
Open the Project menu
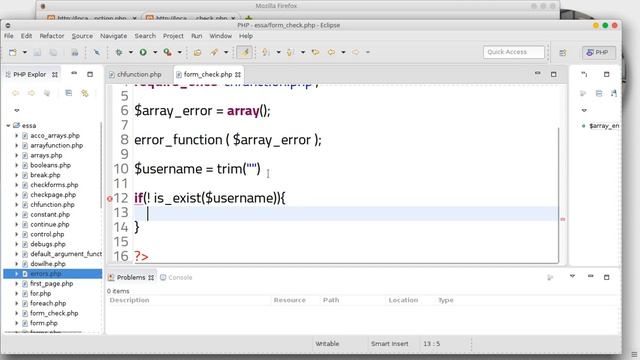[173, 36]
